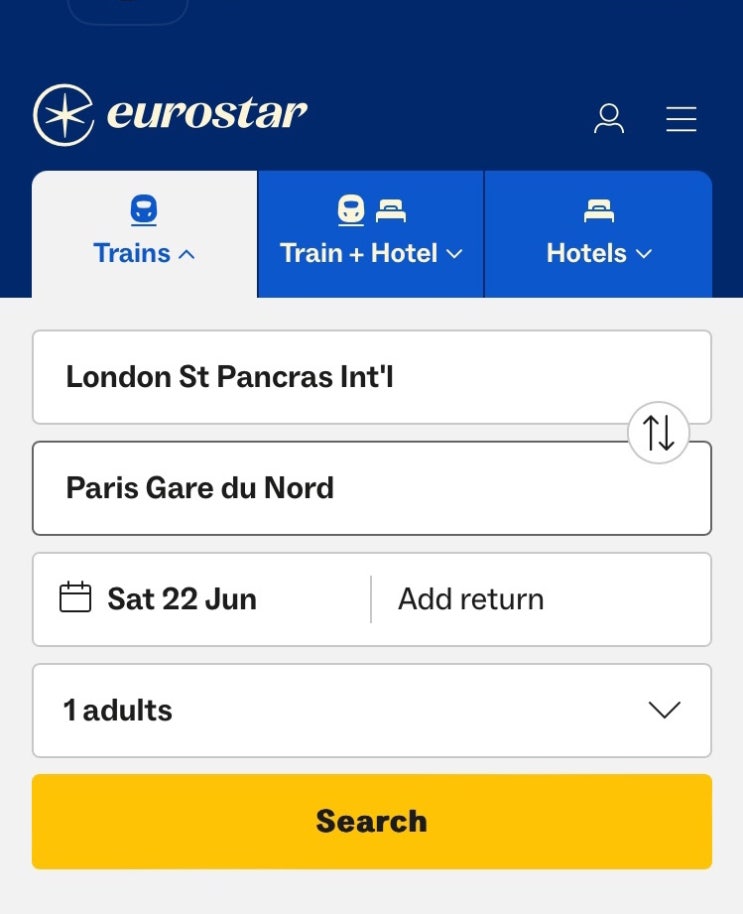Image resolution: width=743 pixels, height=914 pixels.
Task: Change the Sat 22 Jun departure date
Action: (182, 599)
